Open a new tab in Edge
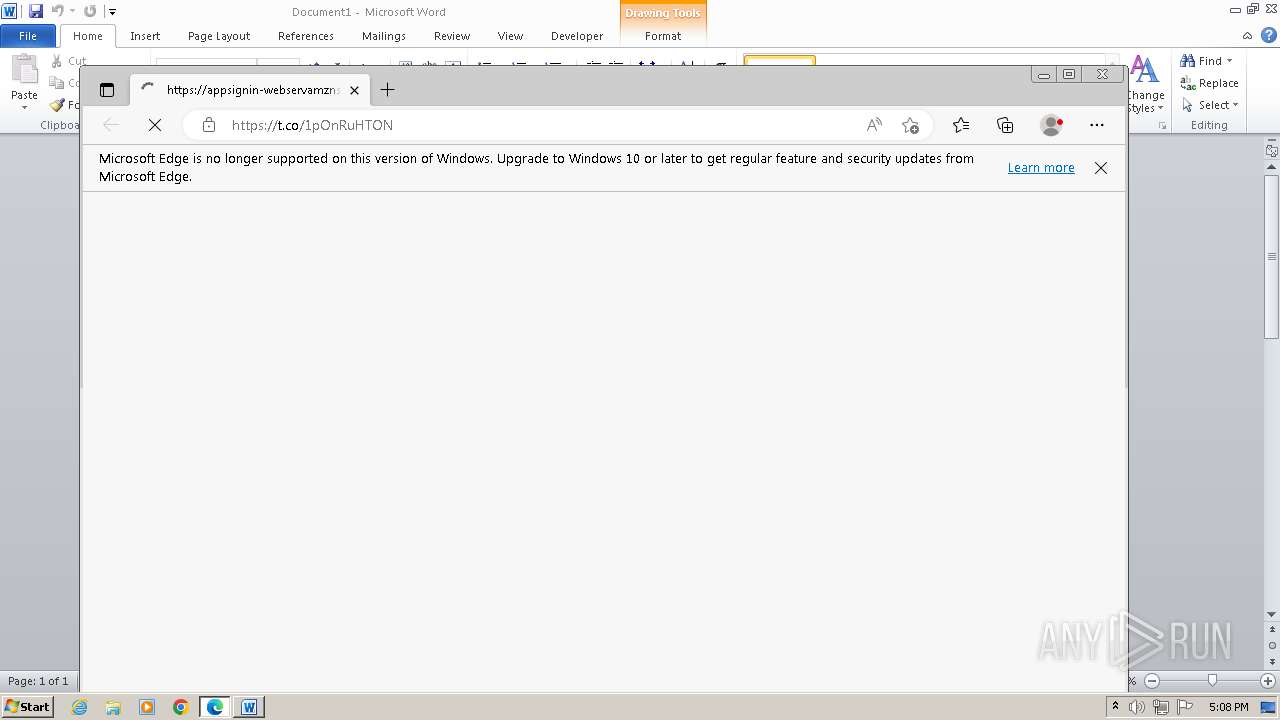Image resolution: width=1280 pixels, height=720 pixels. 387,90
